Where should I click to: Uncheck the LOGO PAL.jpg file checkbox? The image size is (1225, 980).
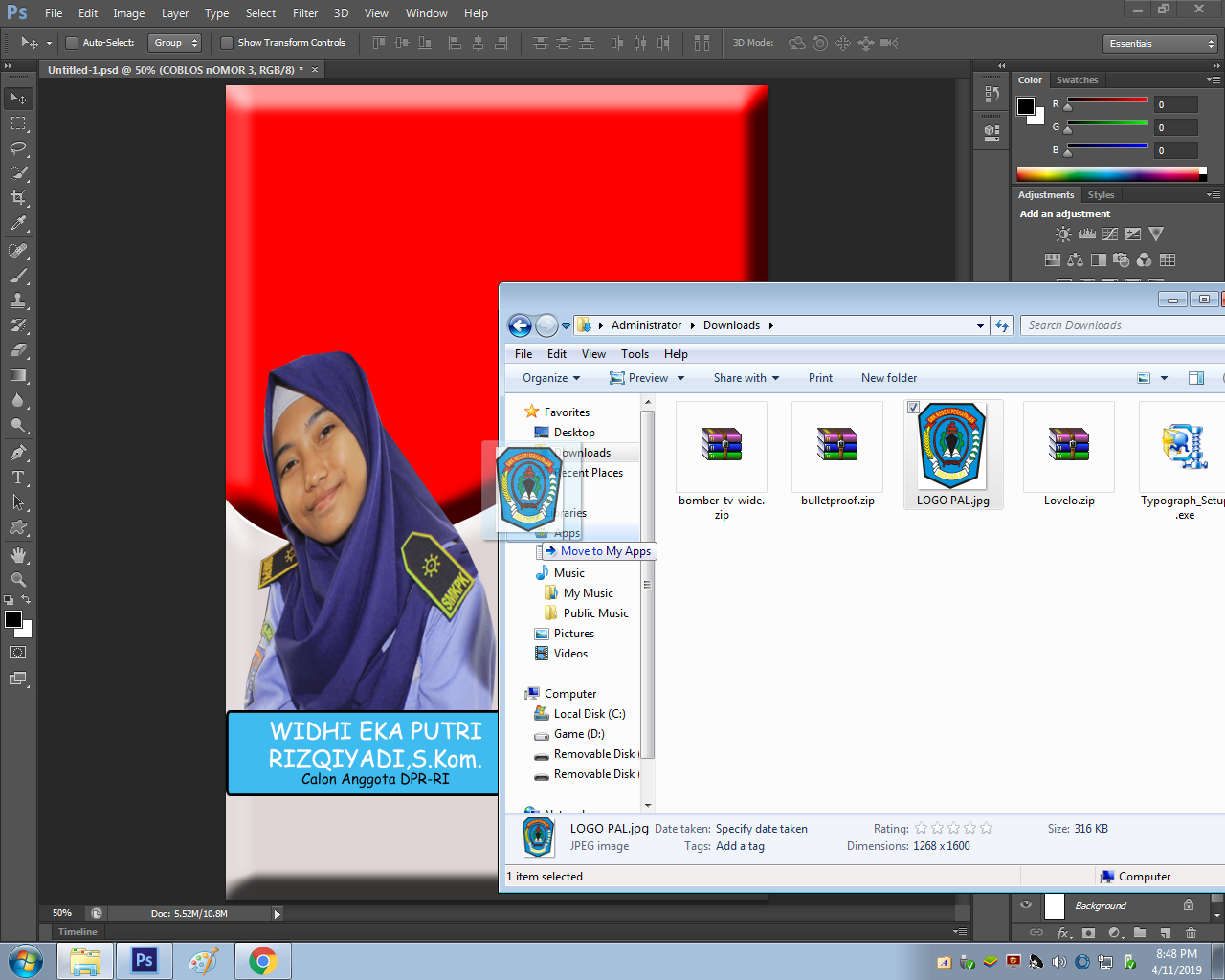pos(913,408)
